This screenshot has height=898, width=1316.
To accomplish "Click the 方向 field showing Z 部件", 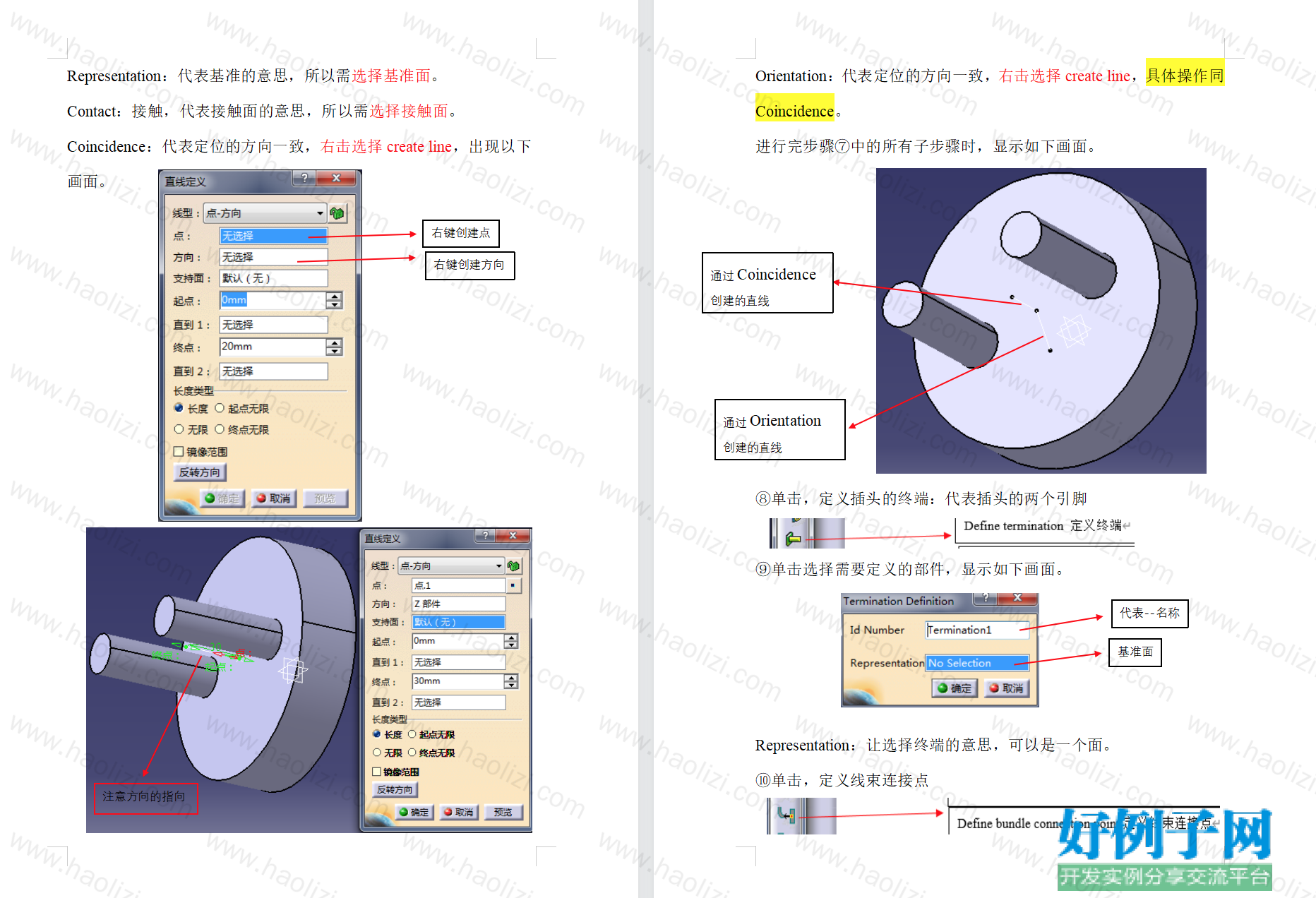I will (x=458, y=604).
